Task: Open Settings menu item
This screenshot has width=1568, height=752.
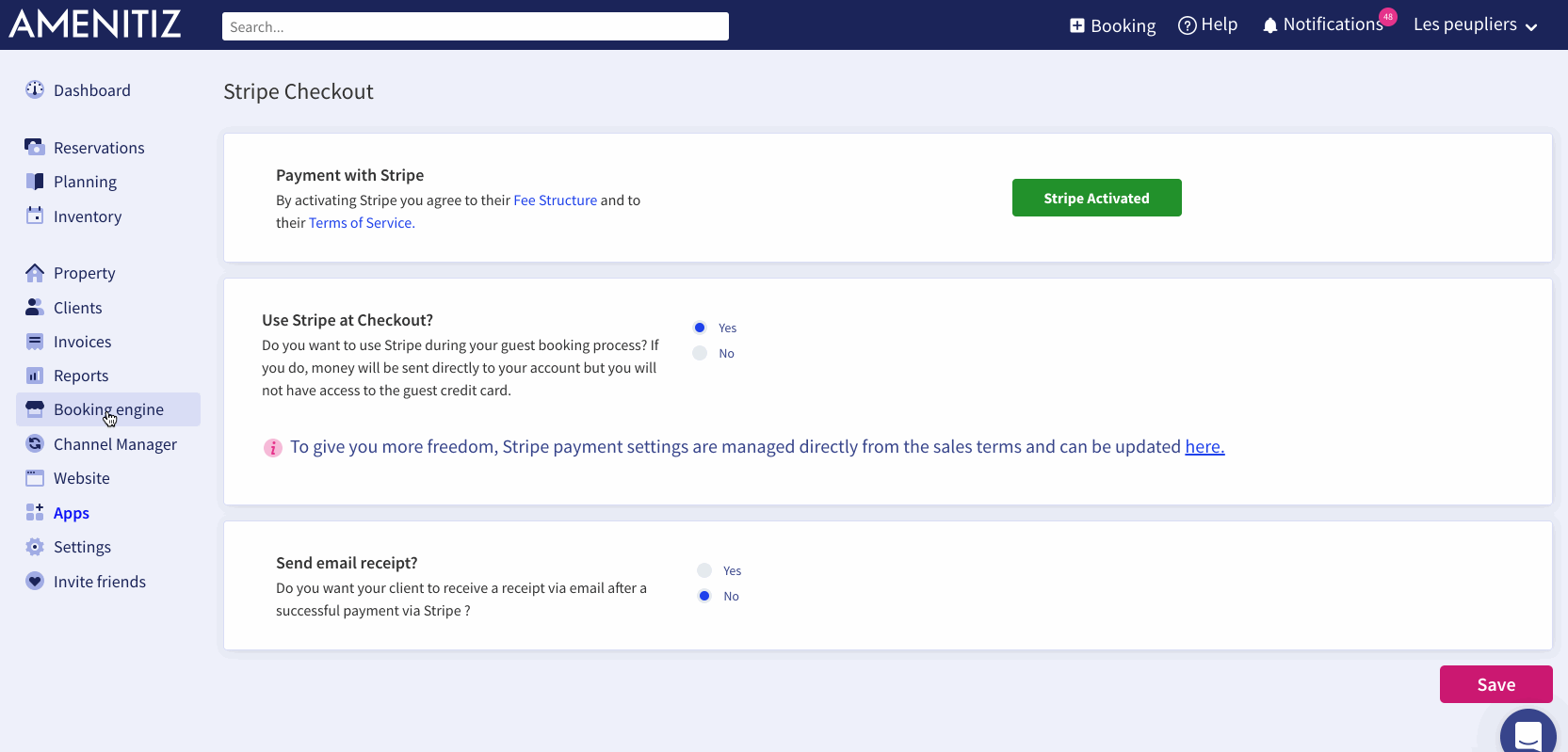Action: 82,547
